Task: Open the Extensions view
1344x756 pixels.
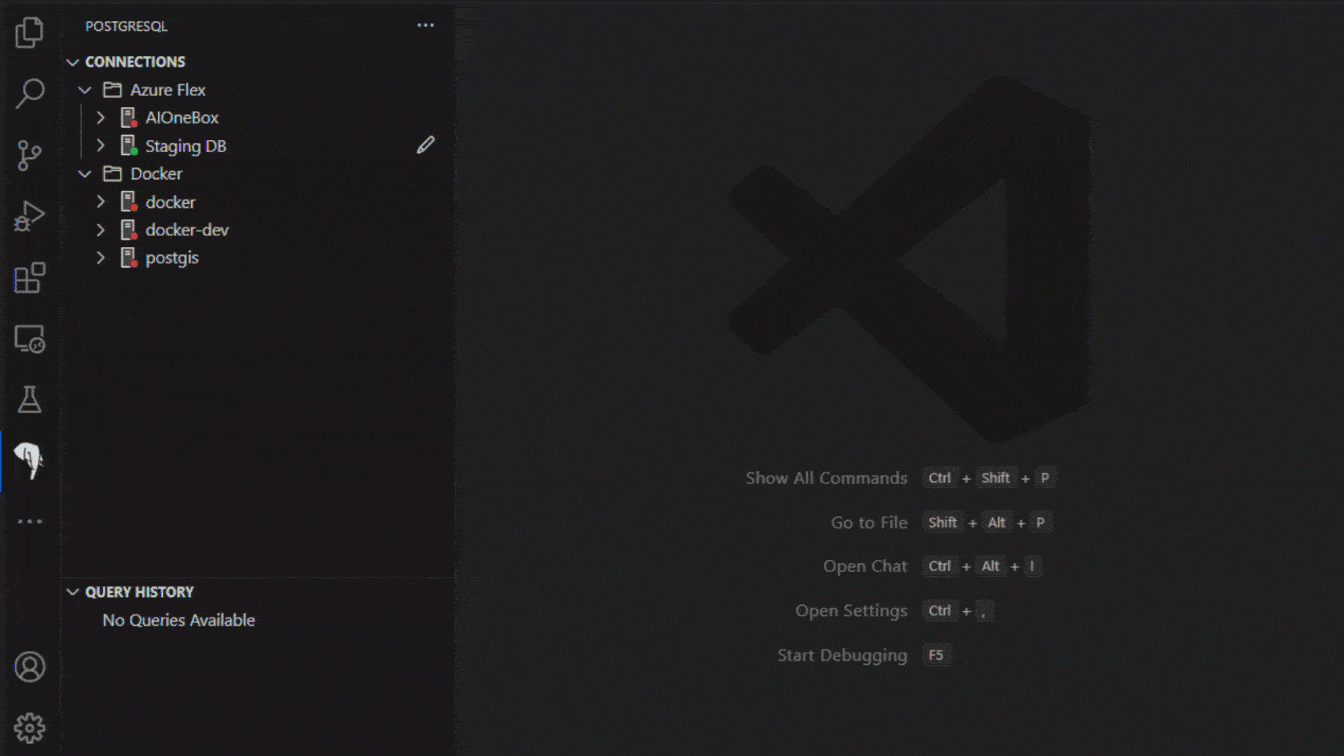Action: [x=29, y=277]
